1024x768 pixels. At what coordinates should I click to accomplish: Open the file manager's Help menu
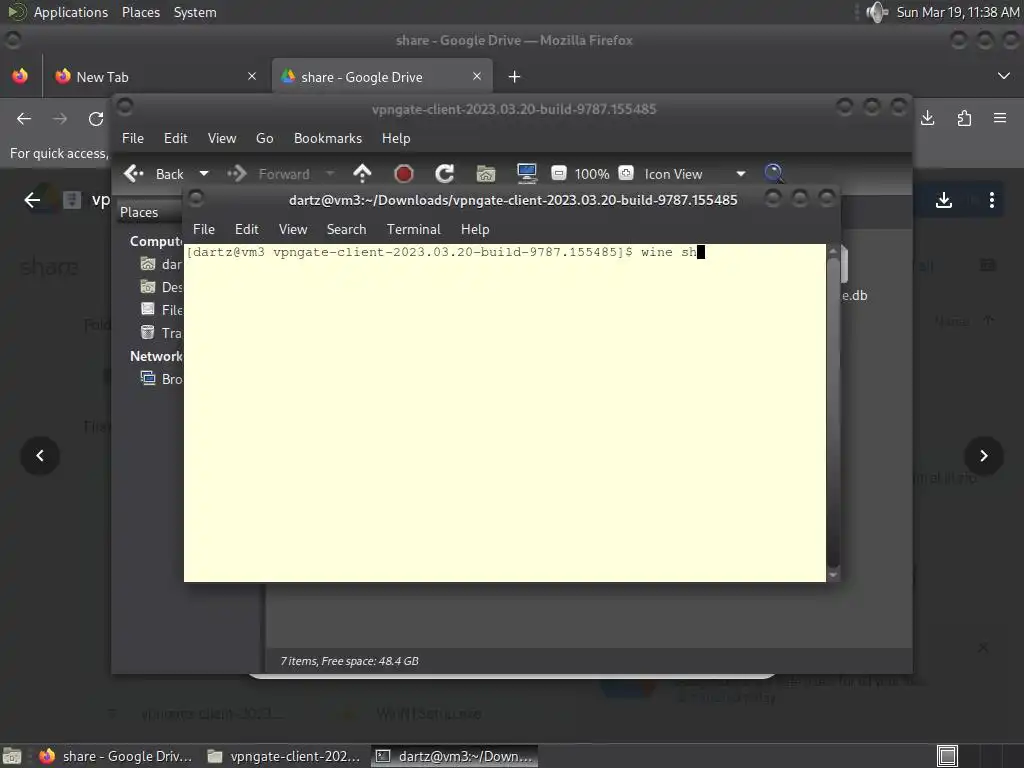(396, 138)
